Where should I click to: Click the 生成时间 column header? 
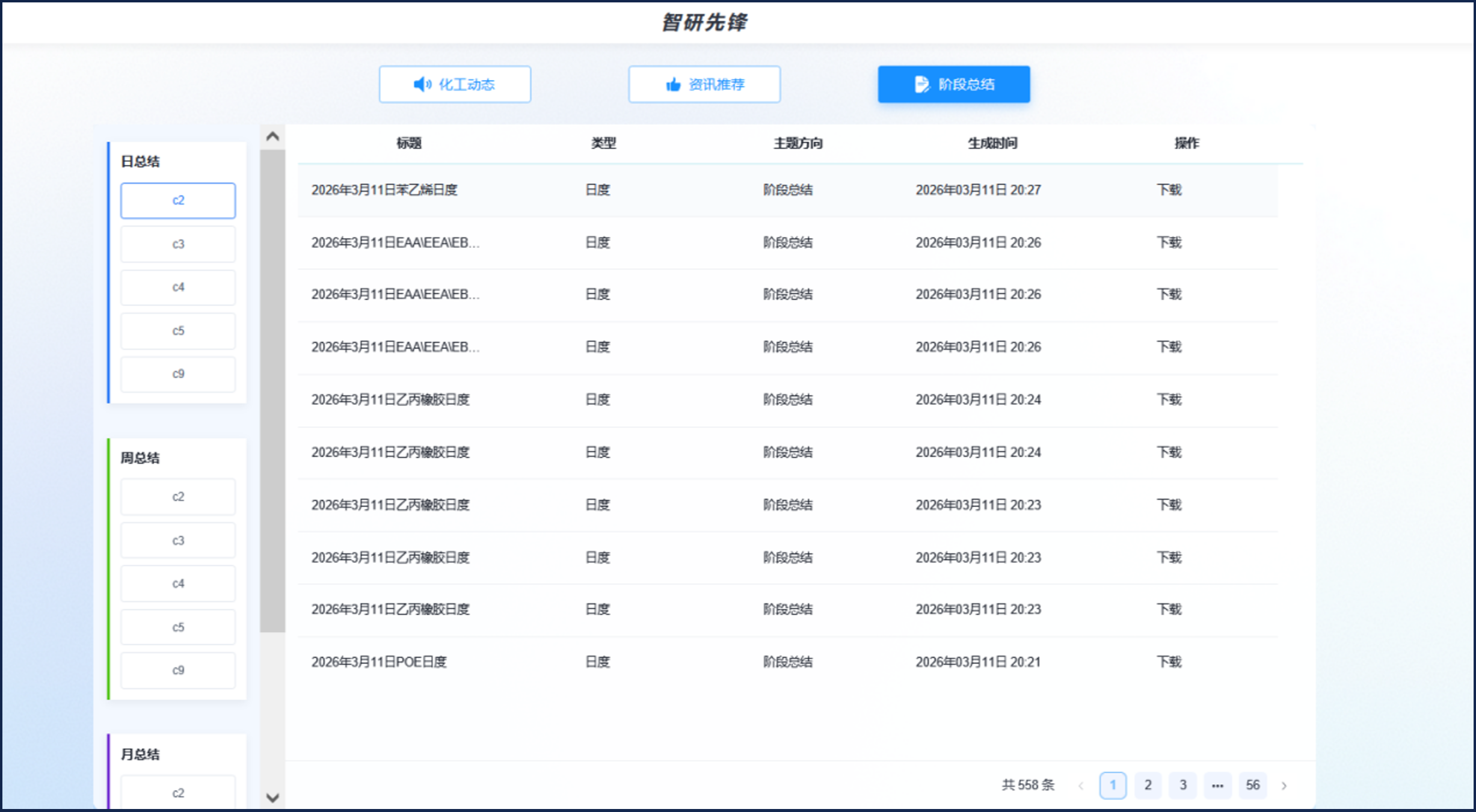coord(992,143)
